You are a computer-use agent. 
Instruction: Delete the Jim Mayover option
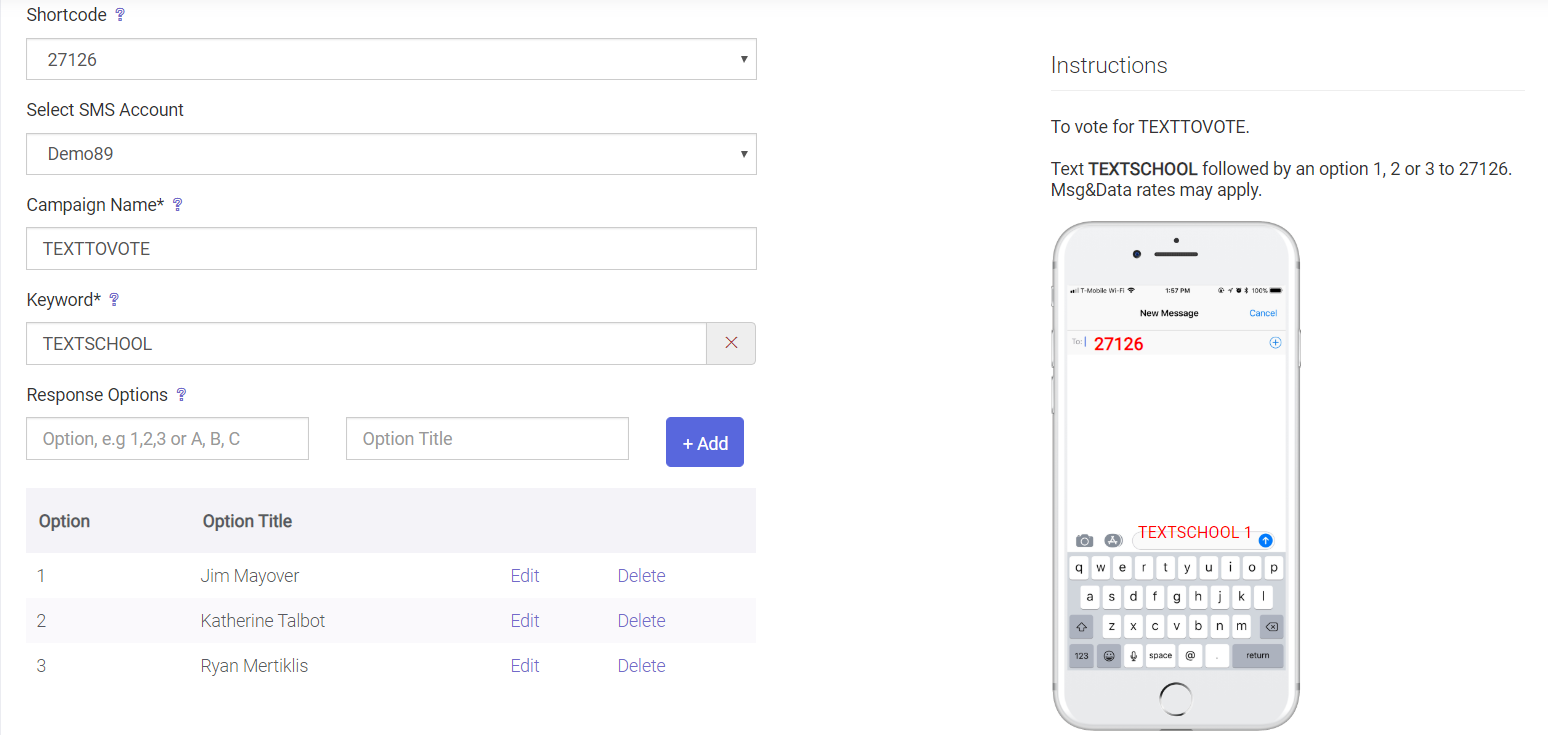641,576
